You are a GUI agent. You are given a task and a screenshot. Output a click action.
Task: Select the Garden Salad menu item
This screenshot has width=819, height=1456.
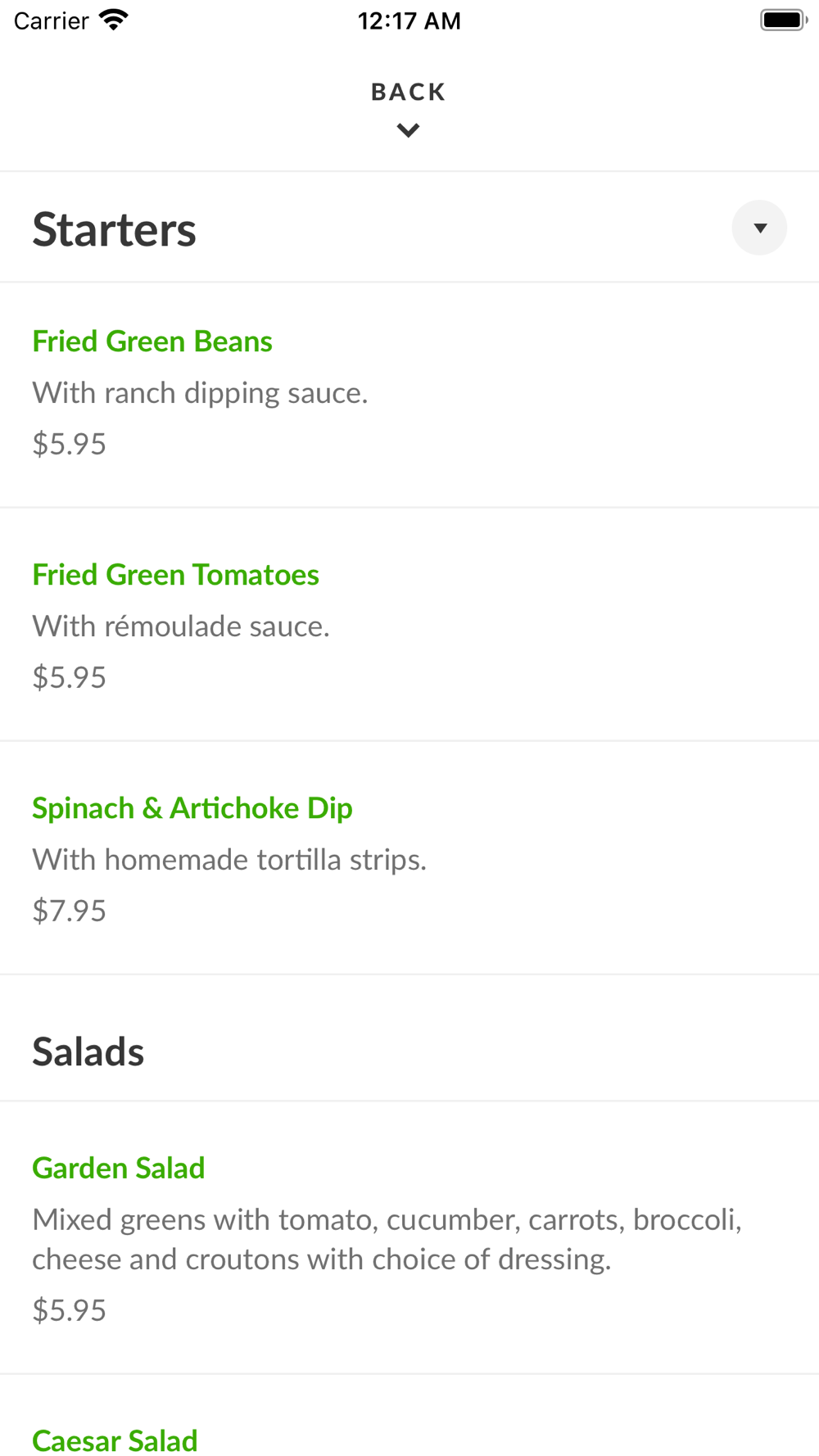tap(119, 1168)
